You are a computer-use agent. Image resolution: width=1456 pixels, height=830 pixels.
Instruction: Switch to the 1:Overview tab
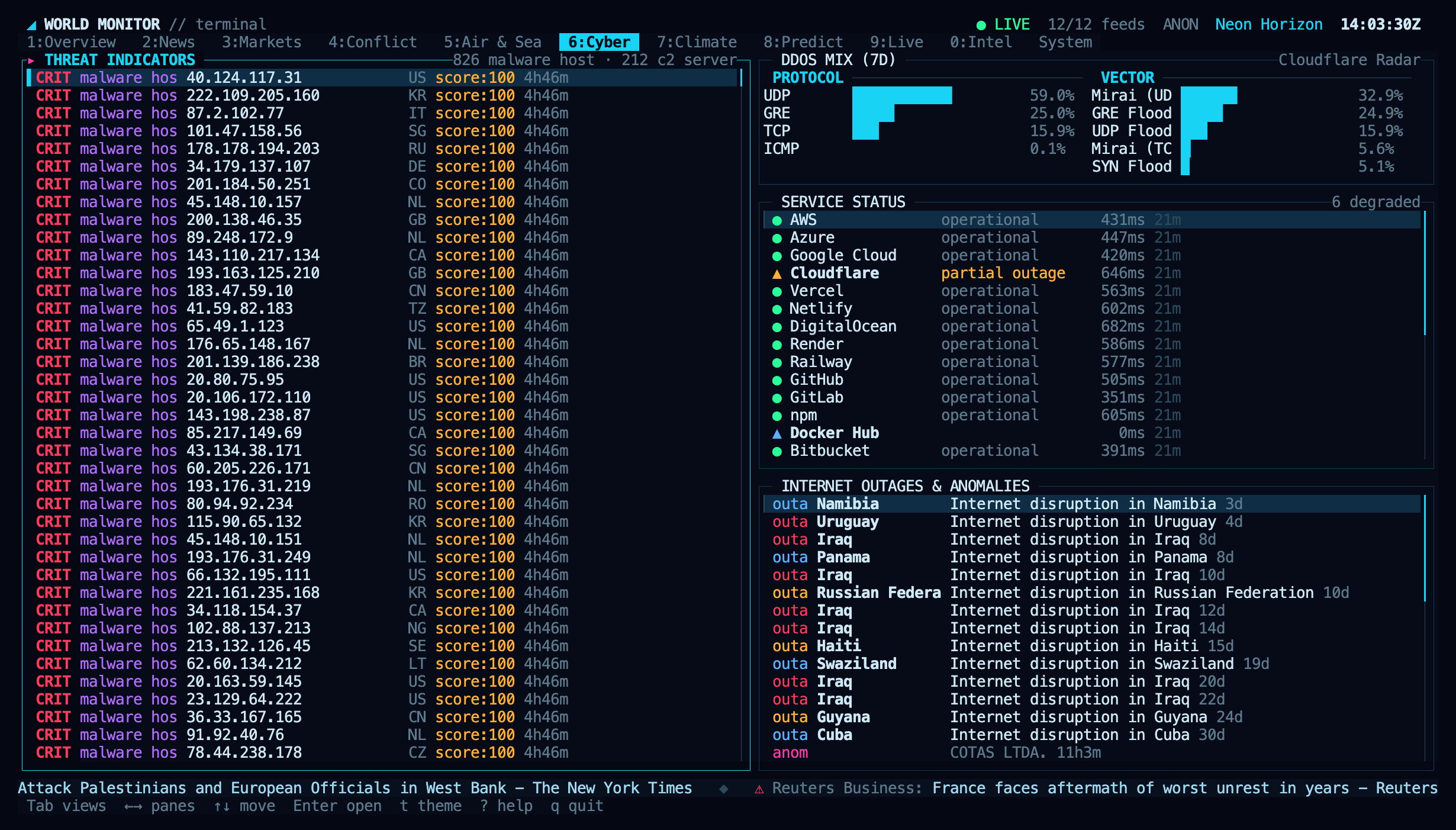71,42
